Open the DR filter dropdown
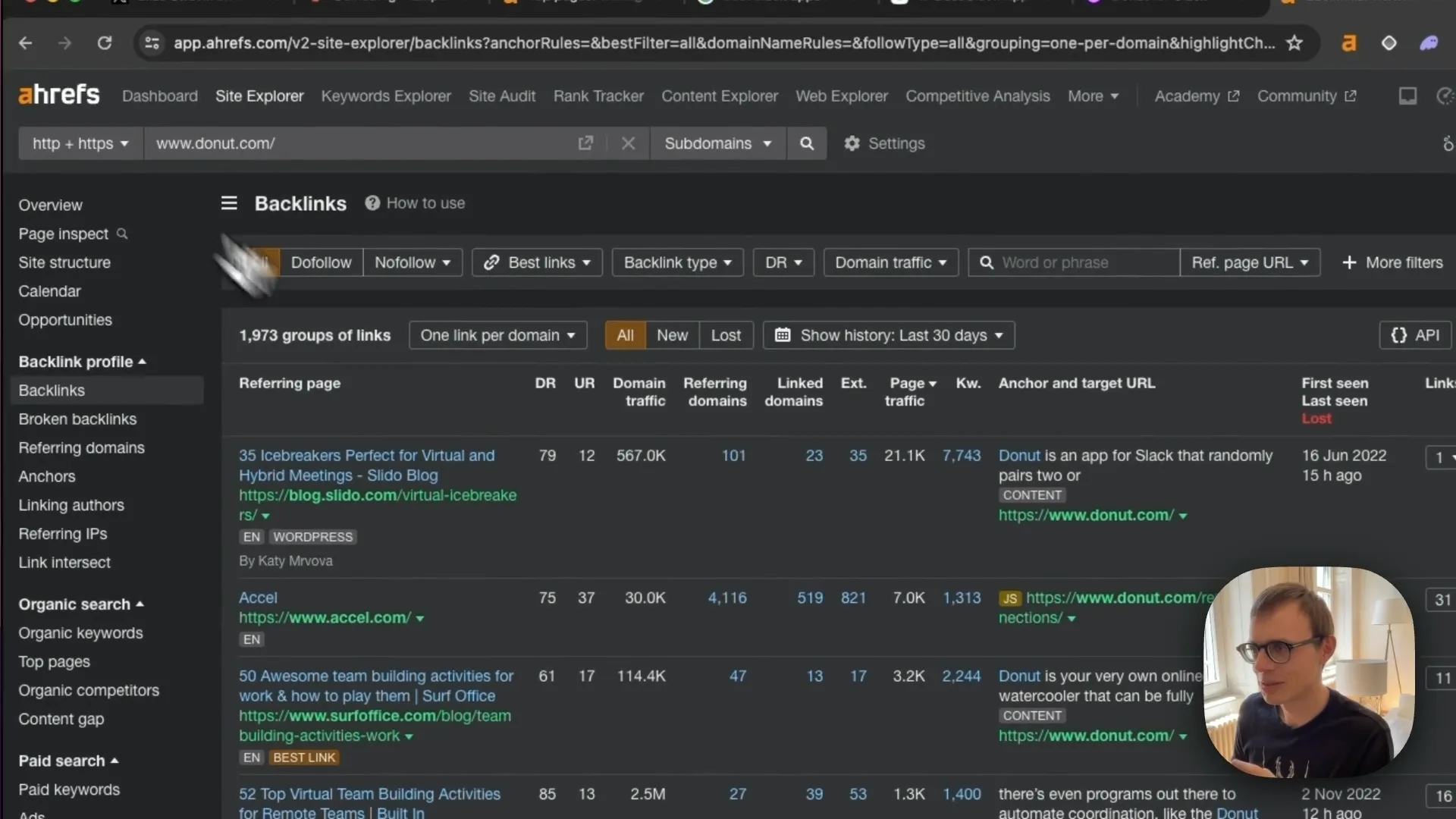 point(783,262)
